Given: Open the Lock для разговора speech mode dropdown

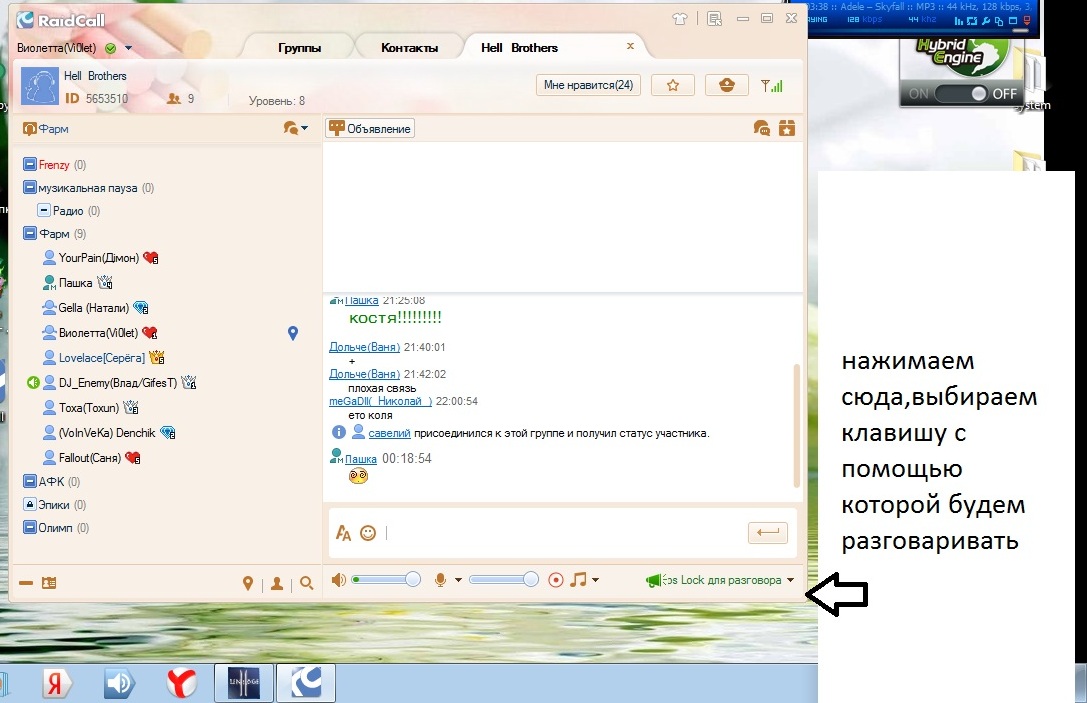Looking at the screenshot, I should [790, 580].
